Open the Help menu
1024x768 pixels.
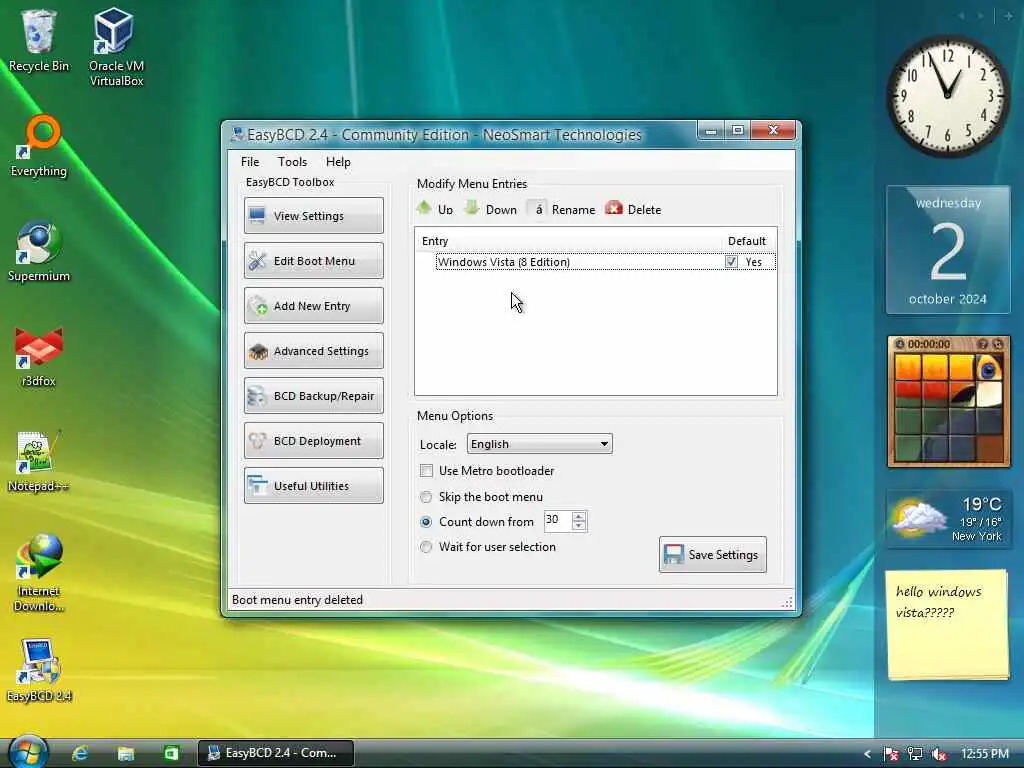(338, 161)
